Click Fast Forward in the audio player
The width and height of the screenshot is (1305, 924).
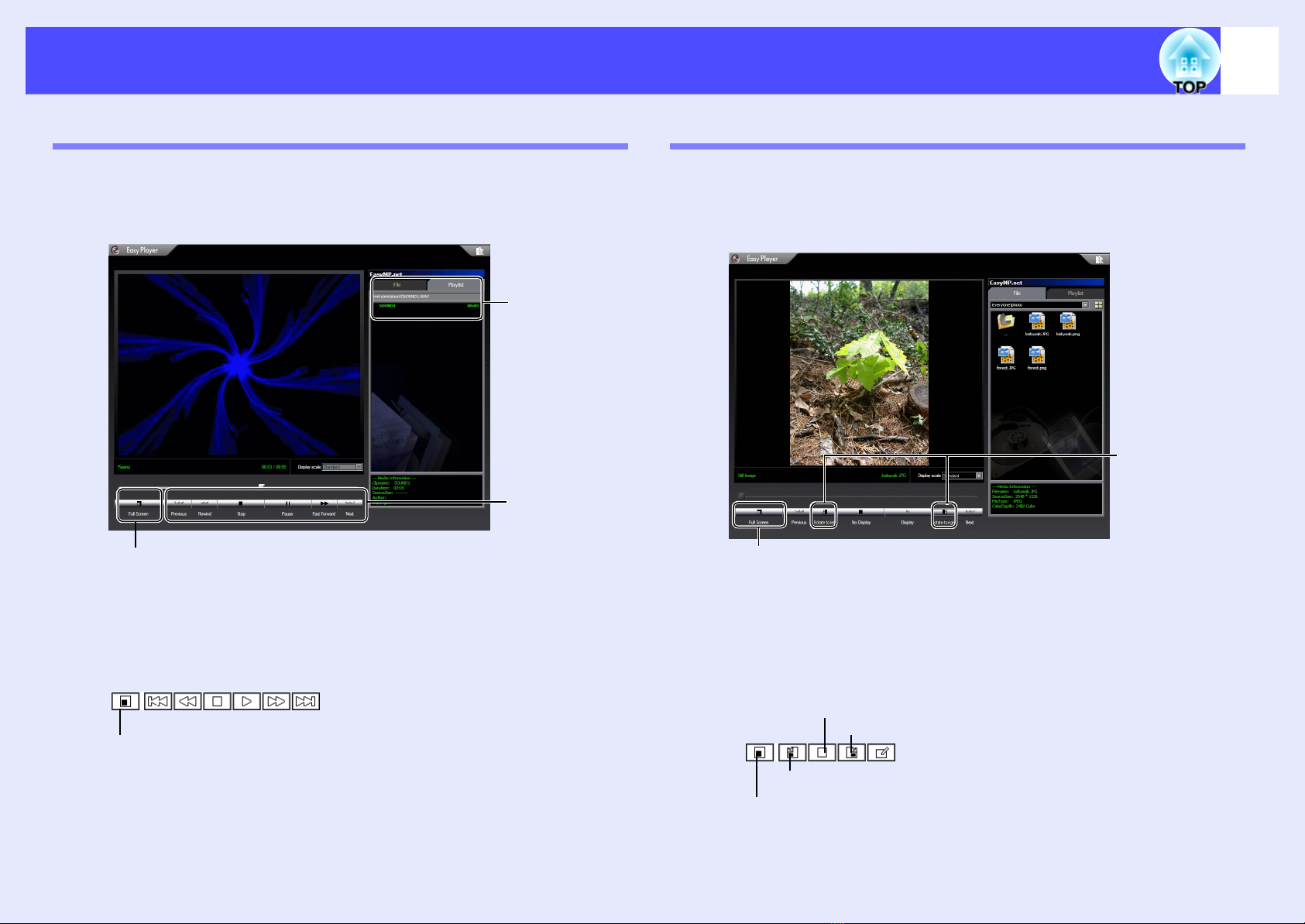[x=324, y=505]
